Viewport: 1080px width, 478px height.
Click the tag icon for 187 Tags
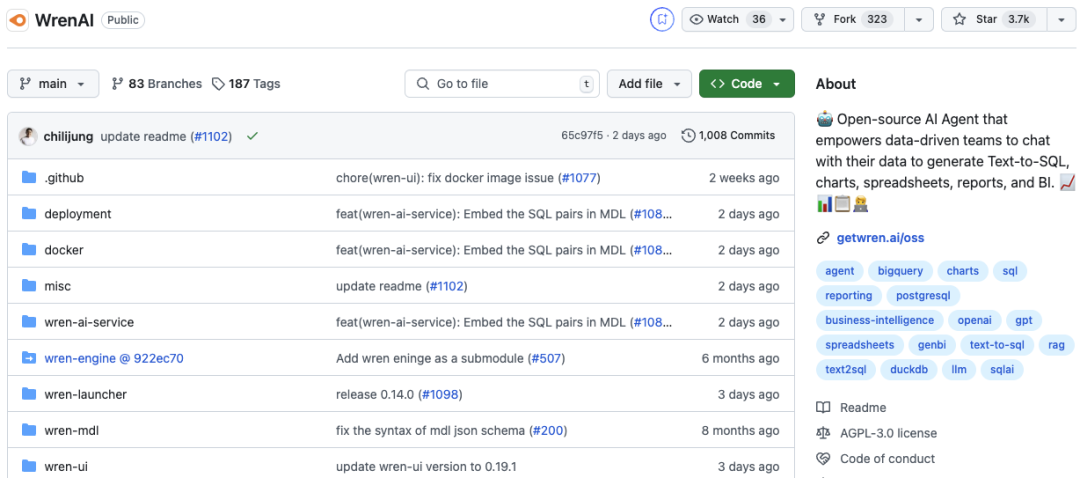pos(218,84)
